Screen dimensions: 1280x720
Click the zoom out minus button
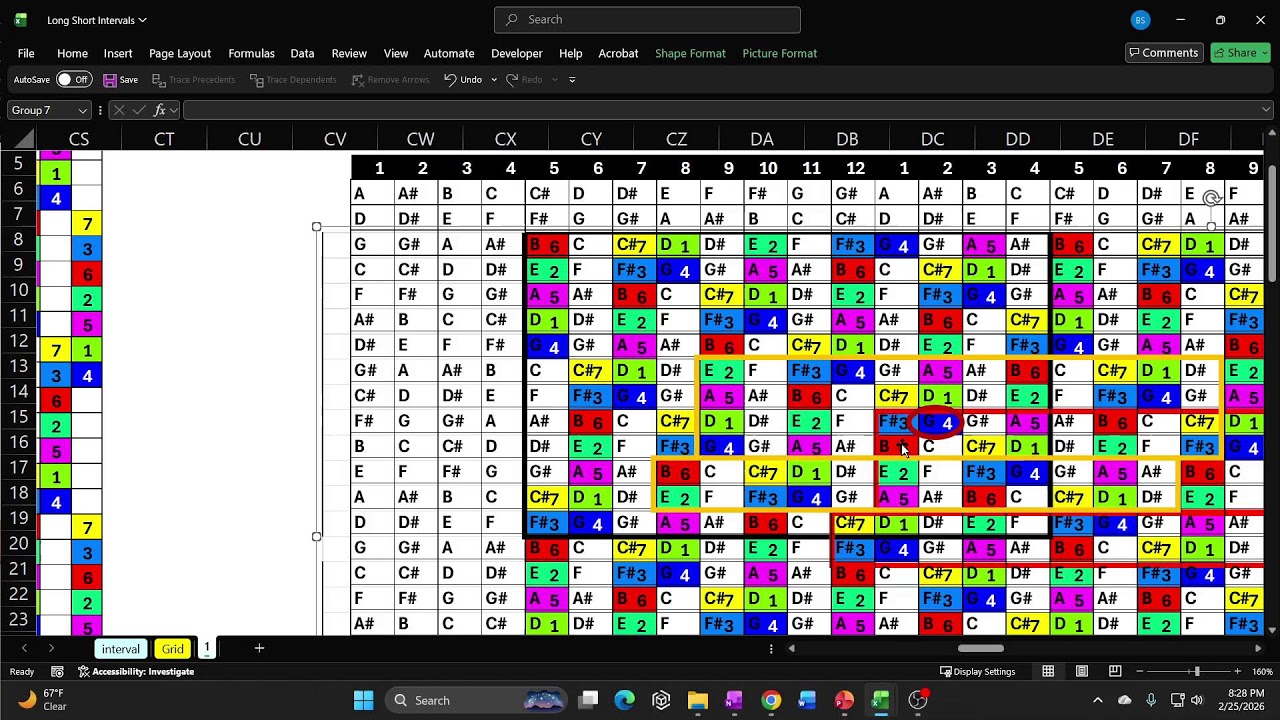point(1142,672)
